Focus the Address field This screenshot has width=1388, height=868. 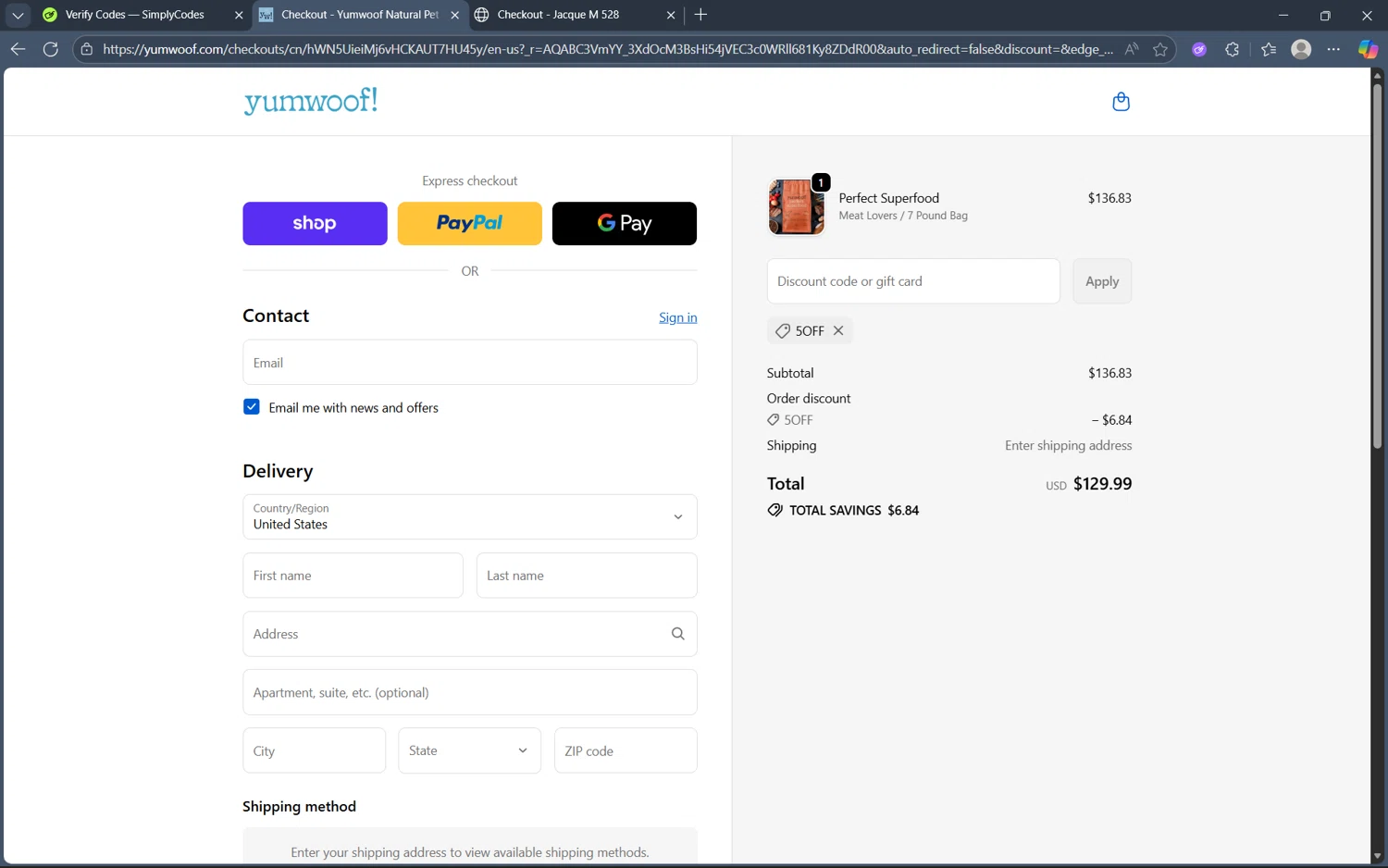pos(470,634)
